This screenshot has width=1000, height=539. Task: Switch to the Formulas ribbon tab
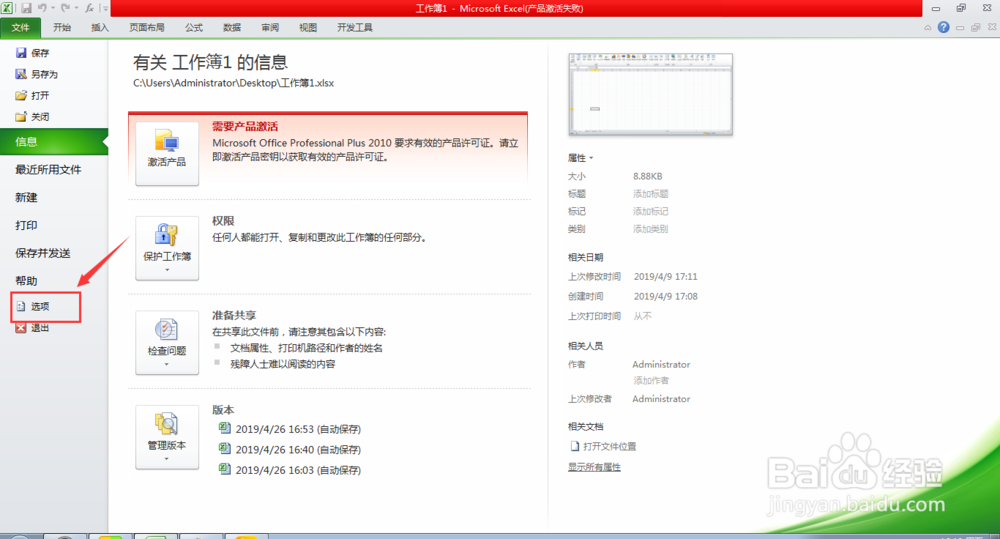194,27
